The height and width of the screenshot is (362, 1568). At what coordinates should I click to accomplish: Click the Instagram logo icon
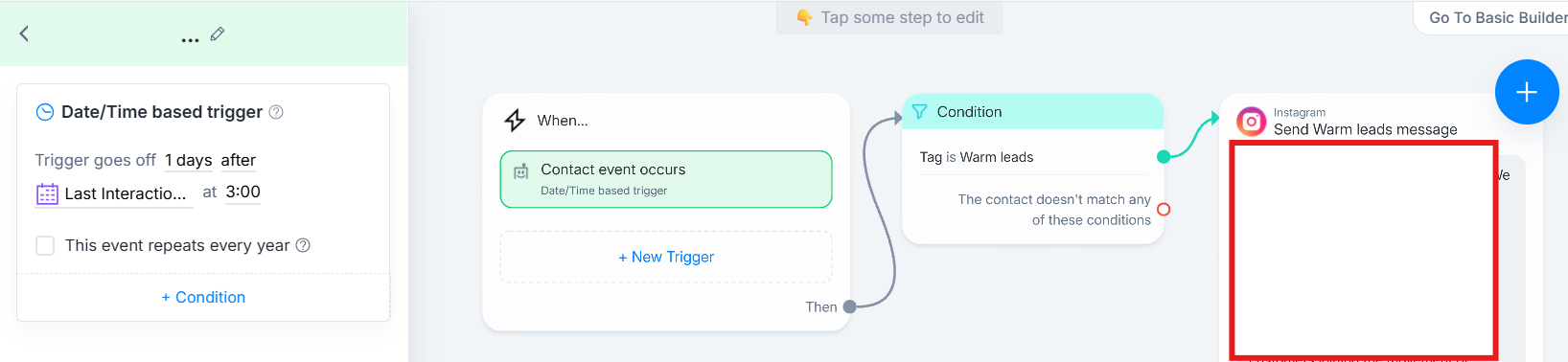[1251, 122]
